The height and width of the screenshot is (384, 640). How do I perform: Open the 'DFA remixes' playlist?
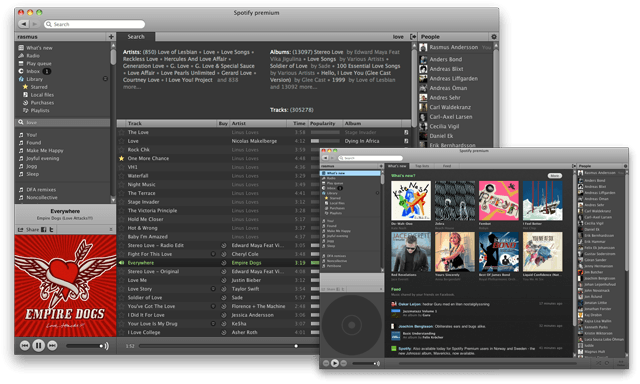[x=41, y=190]
